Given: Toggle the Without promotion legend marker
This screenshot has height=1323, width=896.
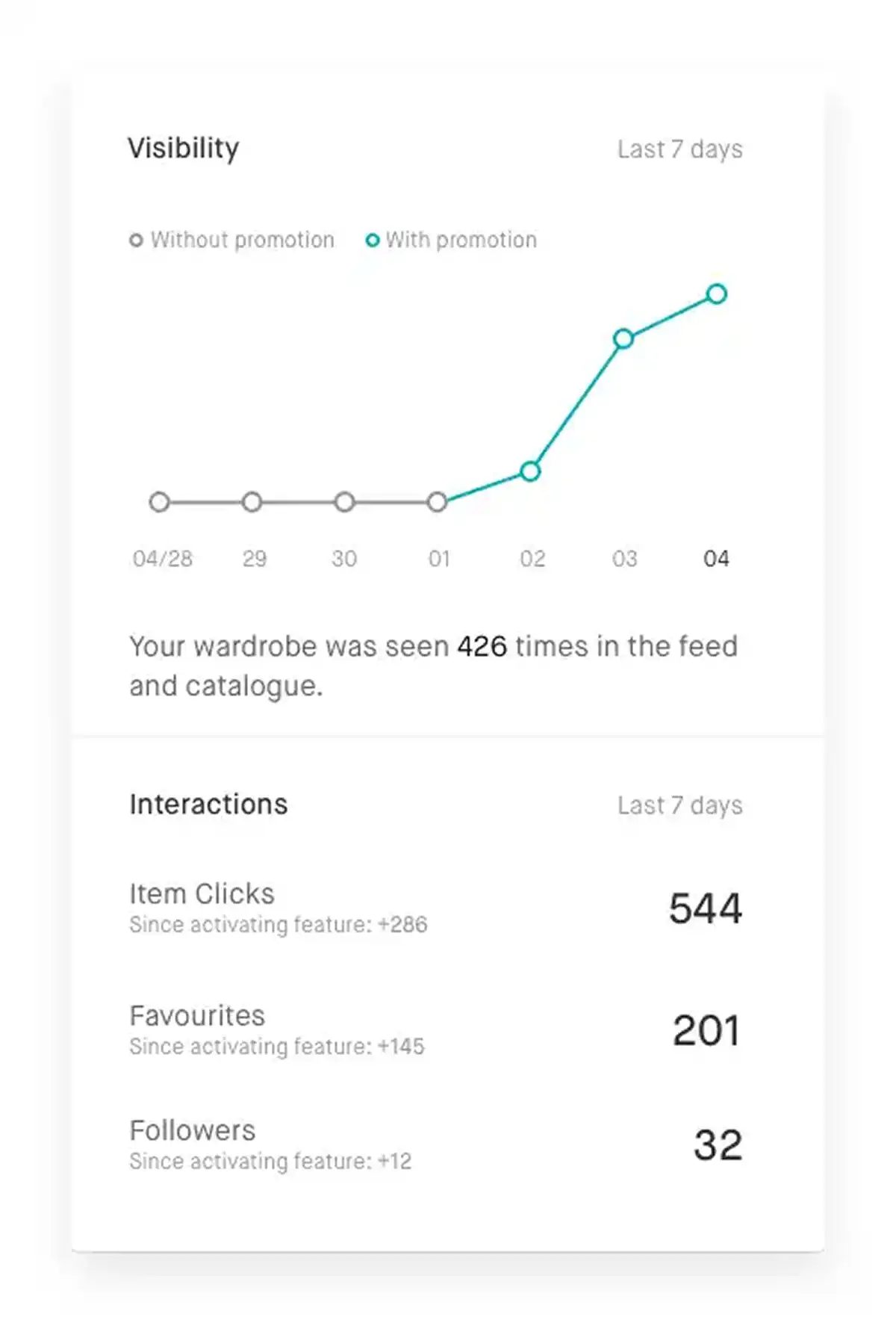Looking at the screenshot, I should 137,240.
